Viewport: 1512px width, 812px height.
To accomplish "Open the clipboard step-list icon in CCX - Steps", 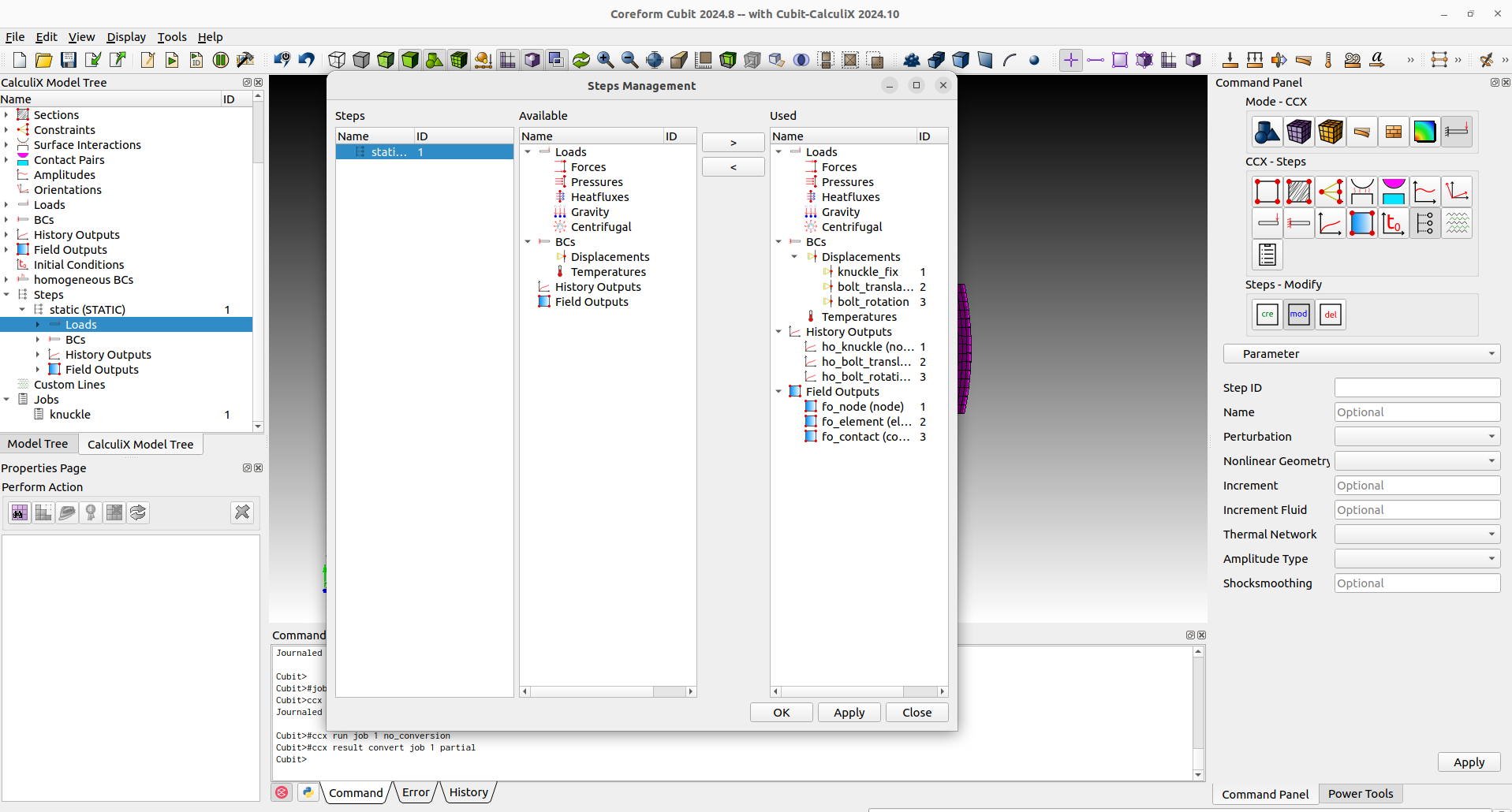I will (1267, 254).
